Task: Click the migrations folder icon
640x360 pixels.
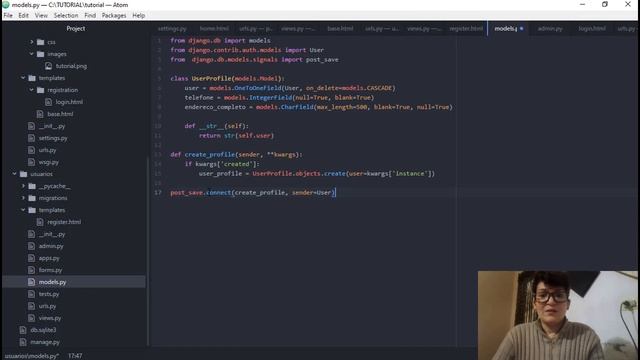Action: click(x=32, y=198)
